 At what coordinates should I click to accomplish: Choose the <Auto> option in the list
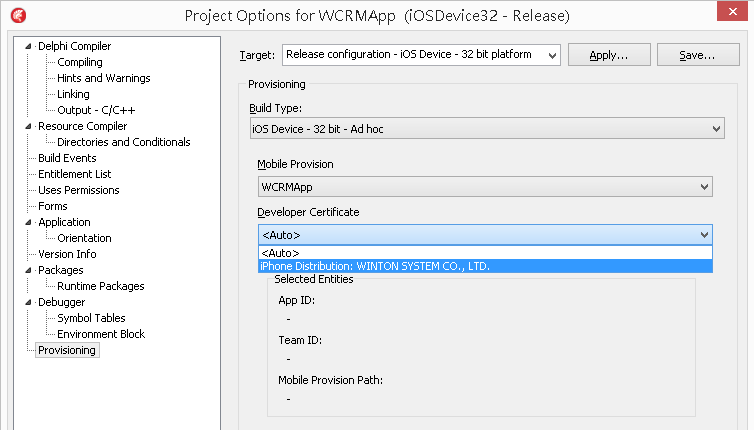(485, 253)
